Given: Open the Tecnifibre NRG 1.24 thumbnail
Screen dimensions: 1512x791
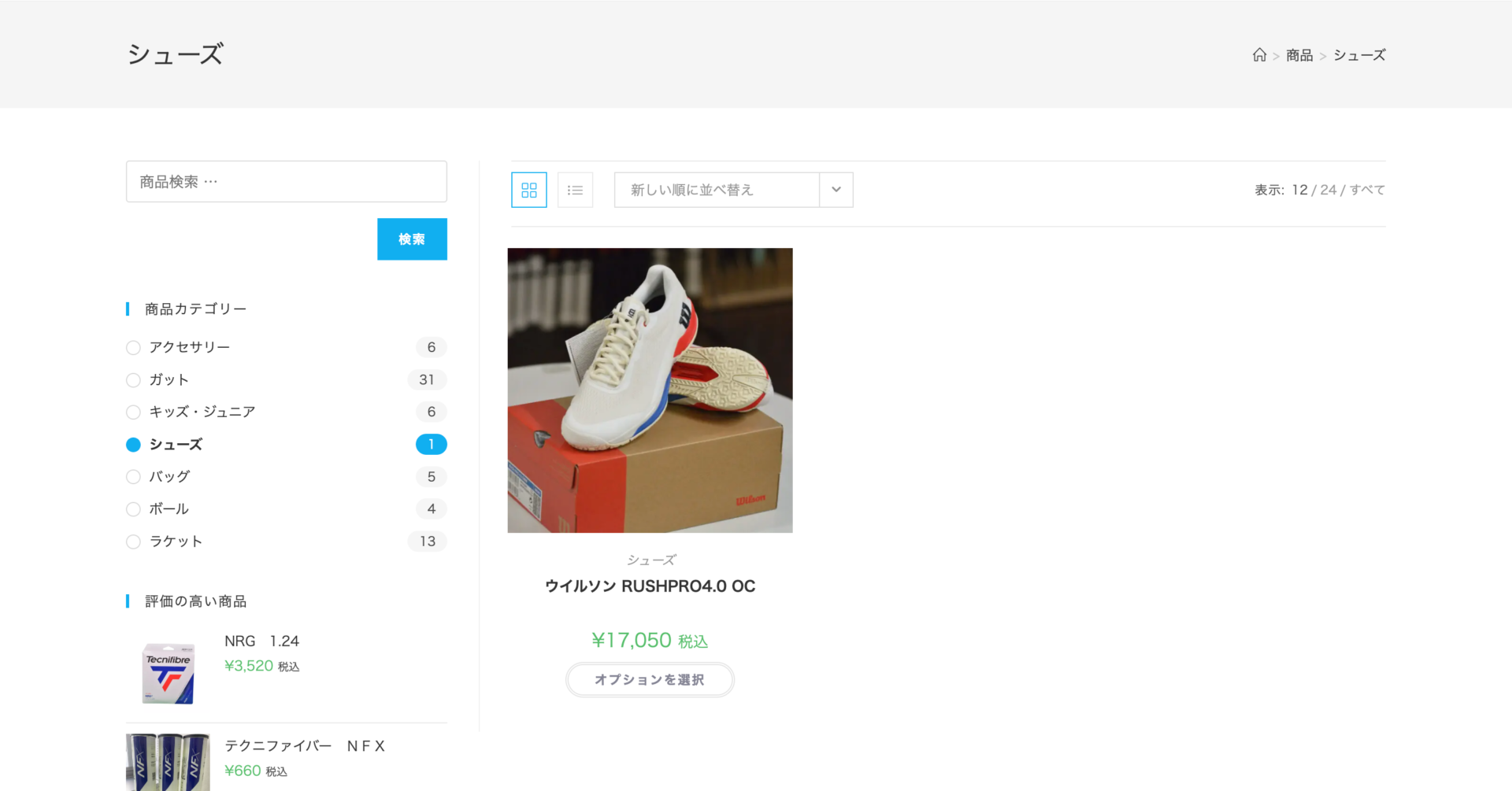Looking at the screenshot, I should (168, 674).
